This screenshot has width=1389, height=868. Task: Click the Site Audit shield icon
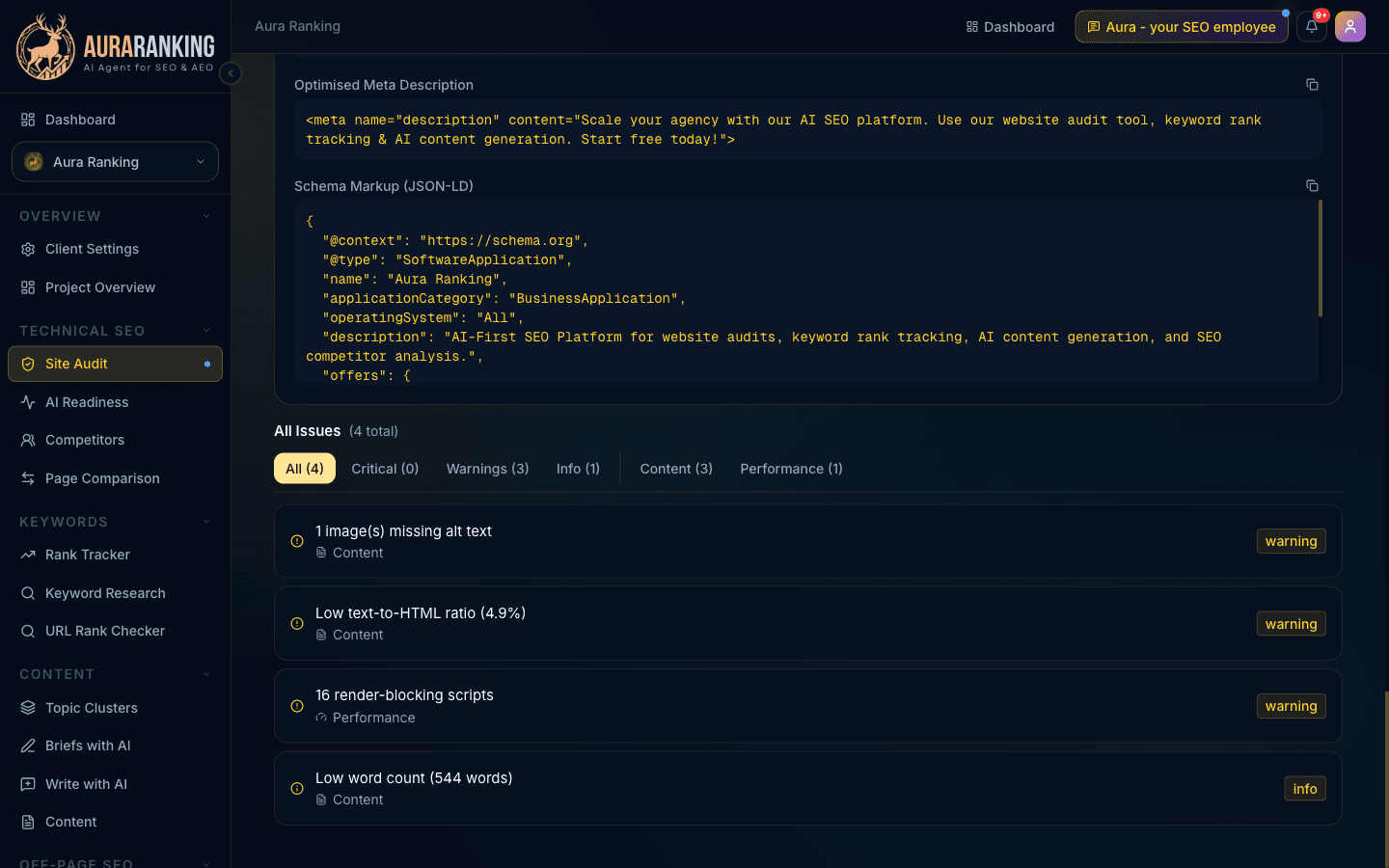tap(28, 364)
